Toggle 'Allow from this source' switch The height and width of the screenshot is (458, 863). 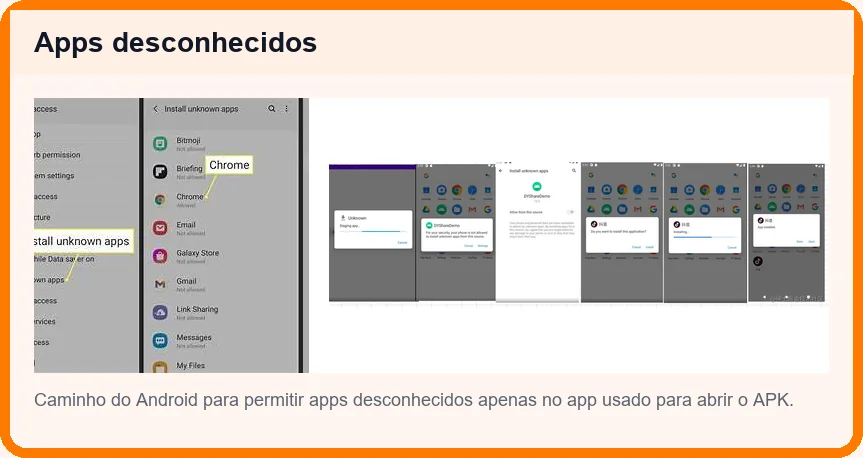click(570, 212)
